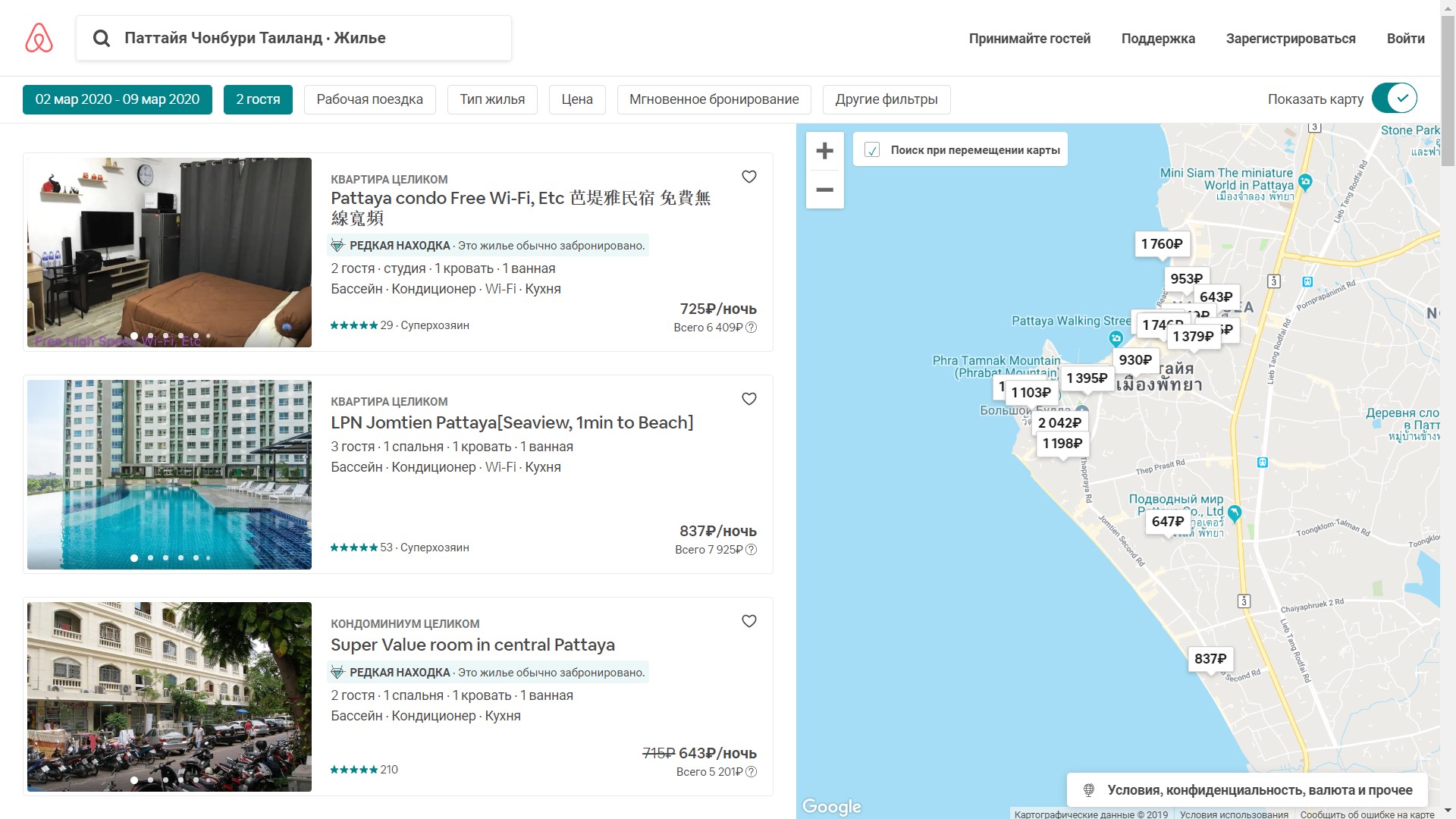
Task: Zoom out the map with minus button
Action: pyautogui.click(x=825, y=190)
